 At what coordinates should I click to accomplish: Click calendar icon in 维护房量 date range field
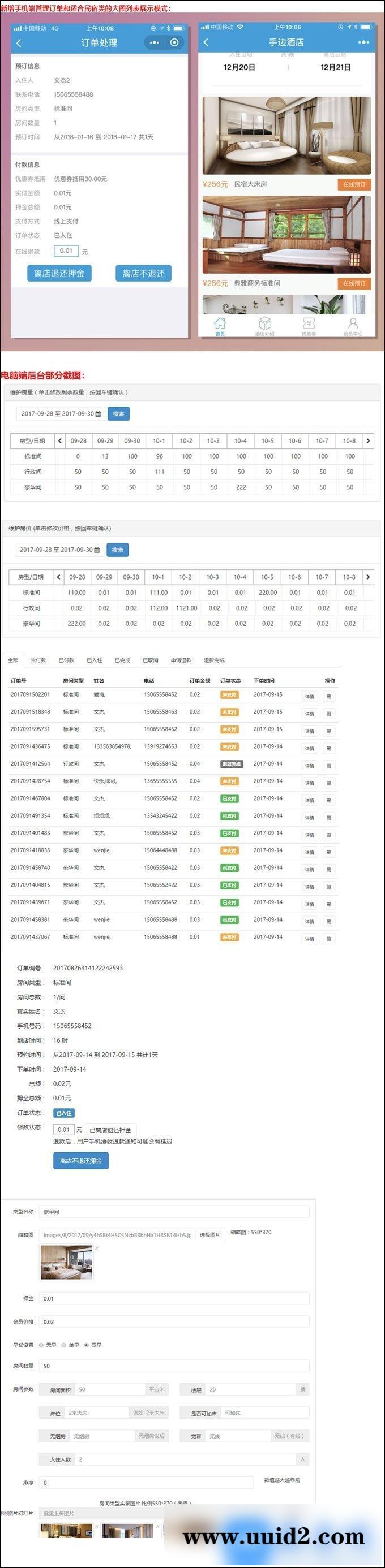pos(98,413)
